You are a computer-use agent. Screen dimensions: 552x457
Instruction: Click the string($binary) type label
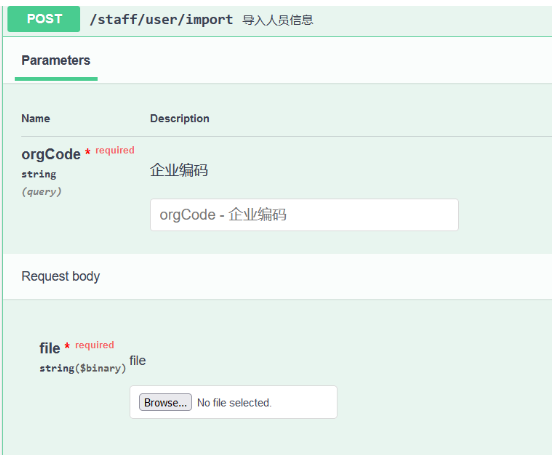click(82, 368)
